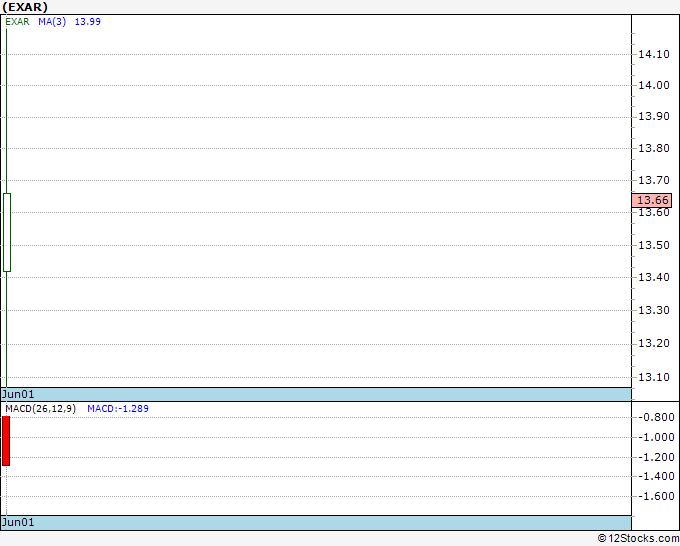Click the MA value 13.99
The width and height of the screenshot is (680, 546).
coord(88,22)
